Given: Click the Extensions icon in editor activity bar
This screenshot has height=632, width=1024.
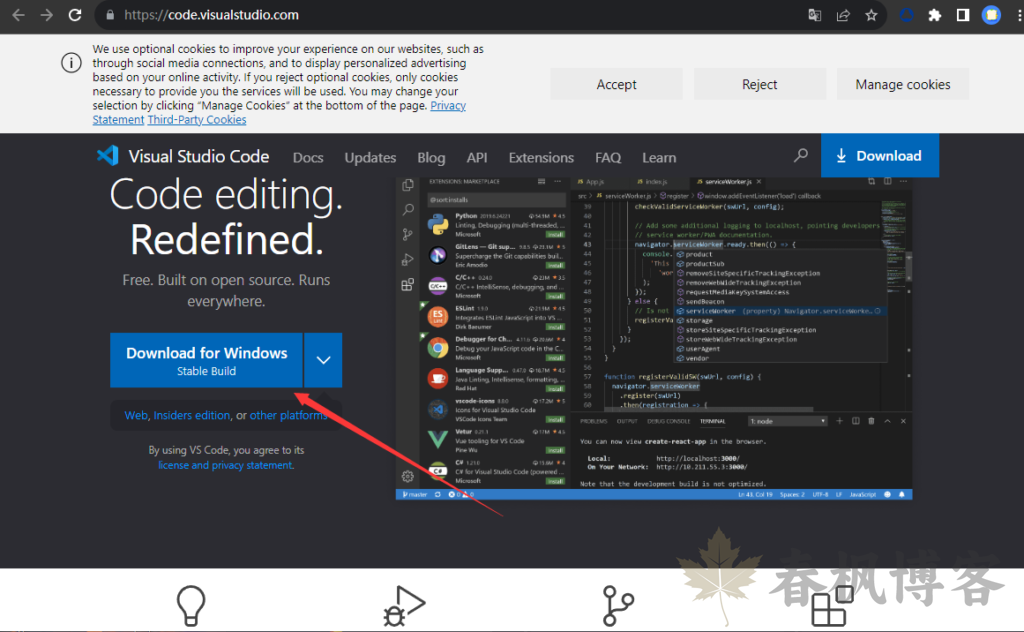Looking at the screenshot, I should (408, 285).
